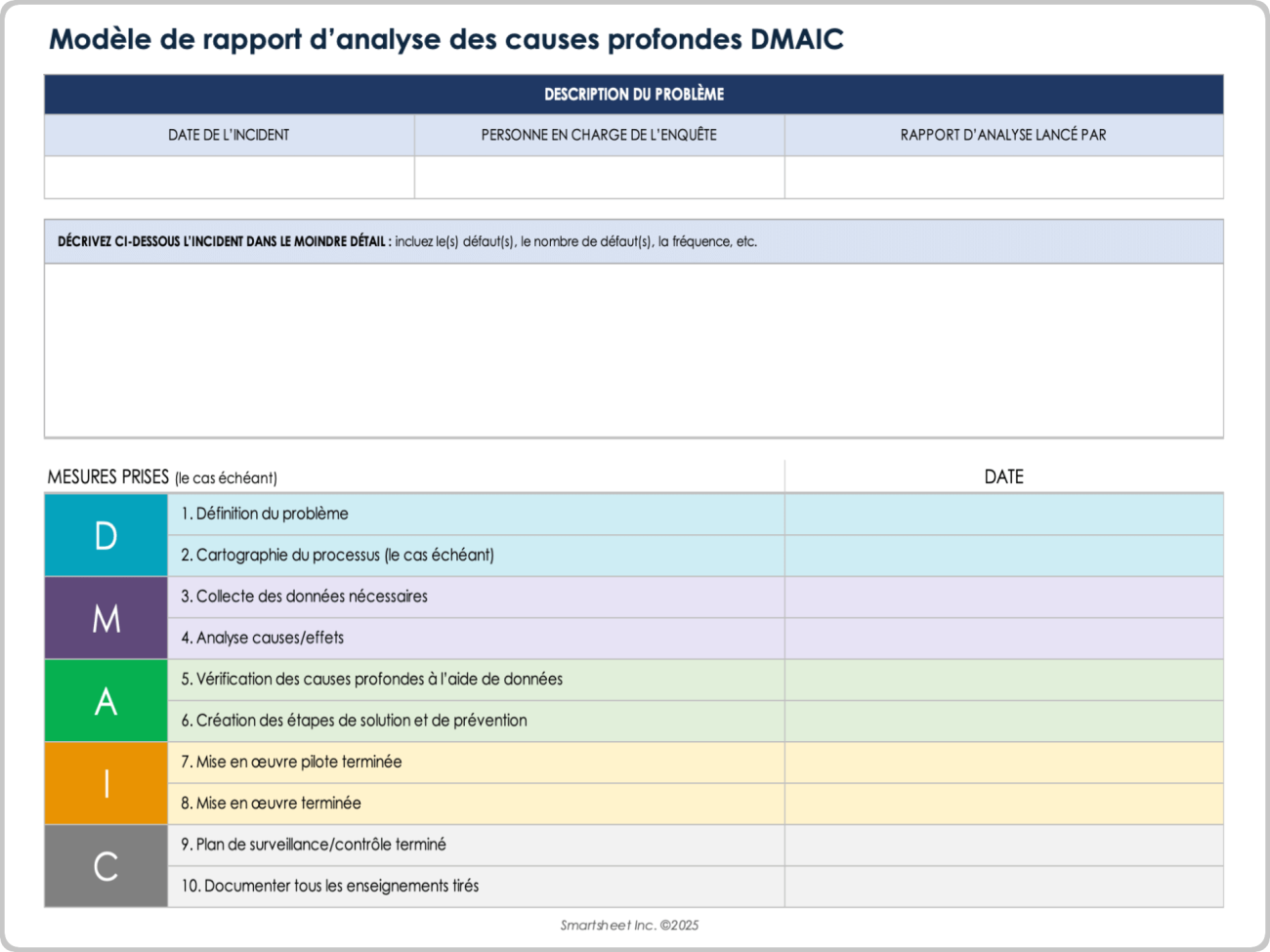
Task: Click the DESCRIPTION DU PROBLÈME header bar
Action: click(x=633, y=95)
